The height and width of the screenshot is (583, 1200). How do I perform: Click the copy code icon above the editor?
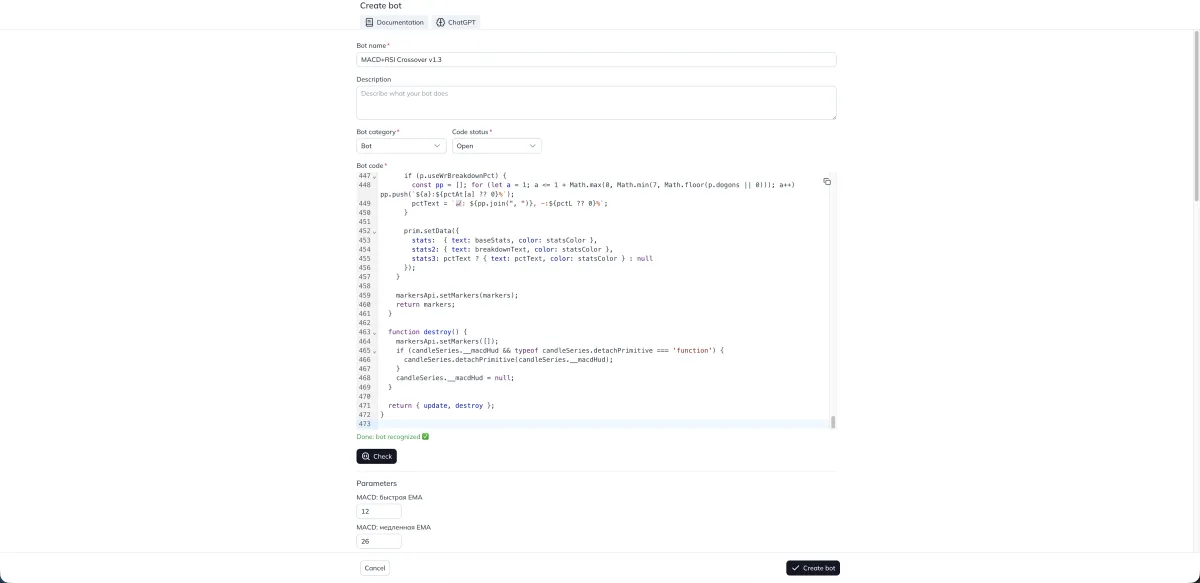coord(826,181)
